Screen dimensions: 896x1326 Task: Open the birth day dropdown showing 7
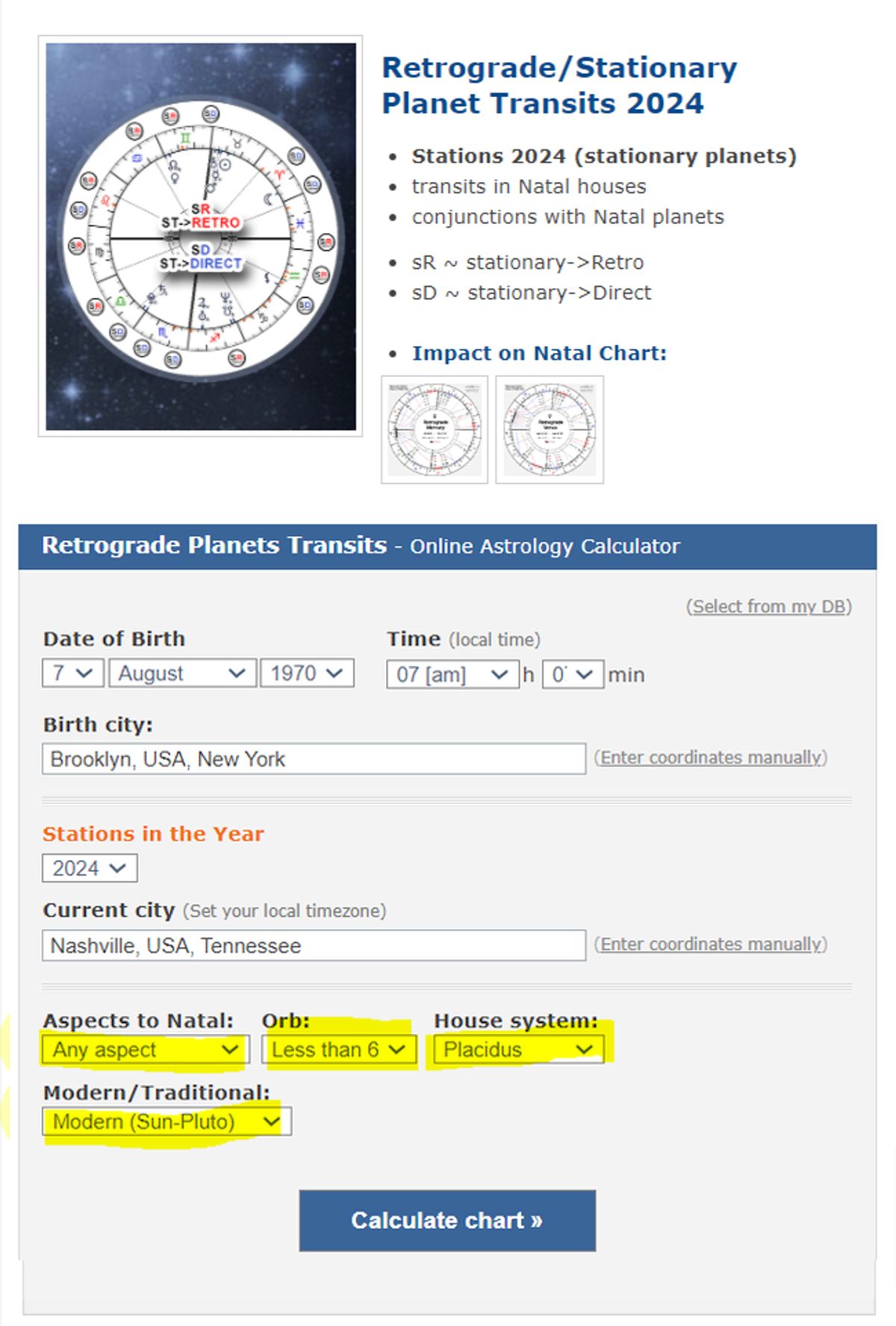(x=71, y=673)
